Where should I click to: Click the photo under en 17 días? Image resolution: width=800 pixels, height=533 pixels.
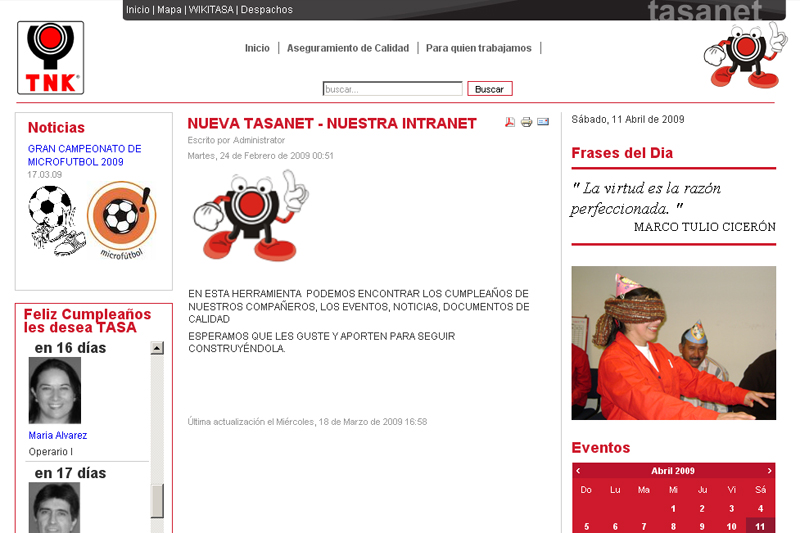55,507
